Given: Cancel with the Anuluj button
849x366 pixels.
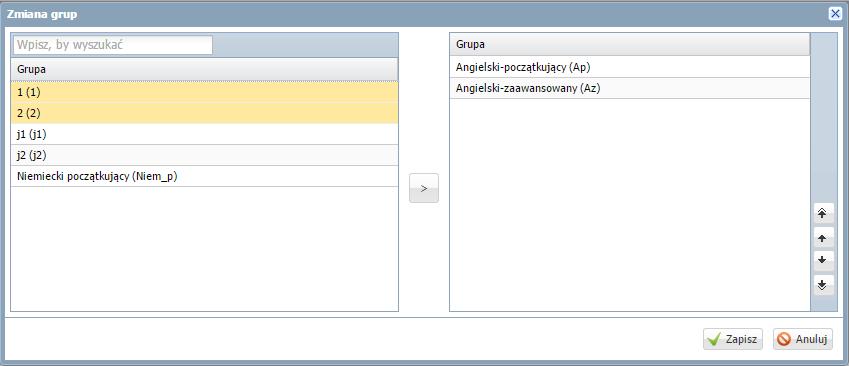Looking at the screenshot, I should point(803,339).
